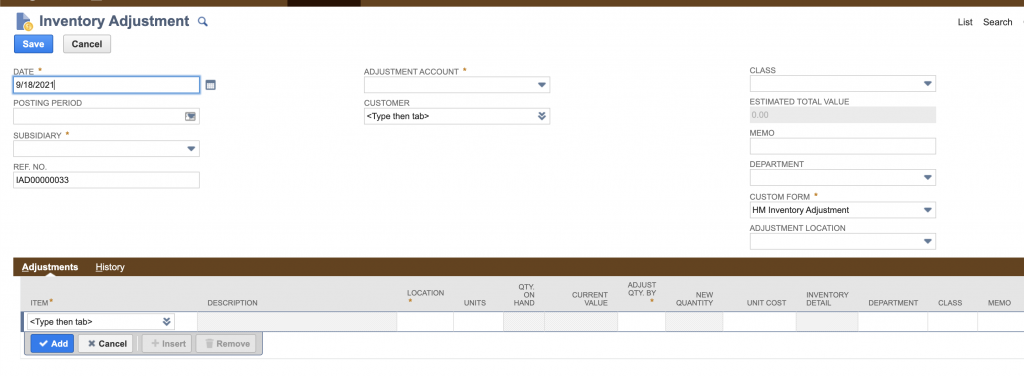This screenshot has width=1024, height=376.
Task: Click the Insert line button
Action: (167, 343)
